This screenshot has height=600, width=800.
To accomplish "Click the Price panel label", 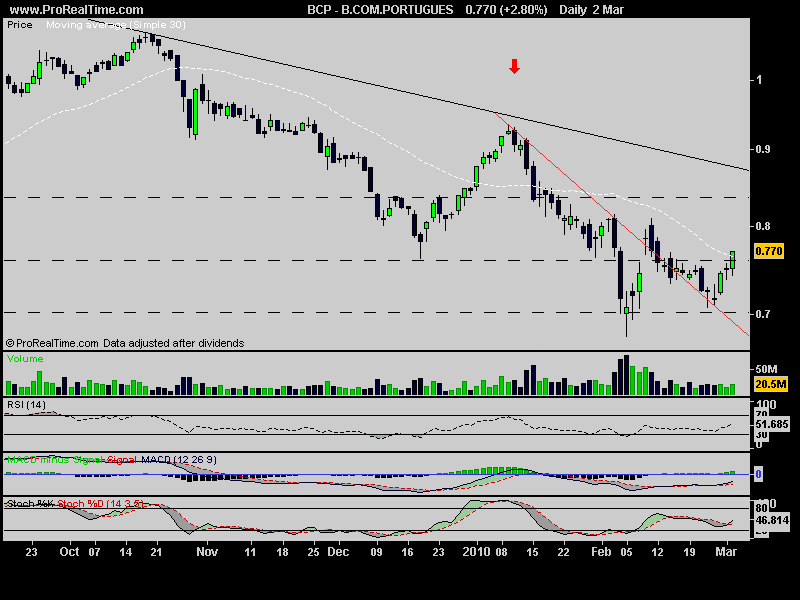I will pos(20,24).
